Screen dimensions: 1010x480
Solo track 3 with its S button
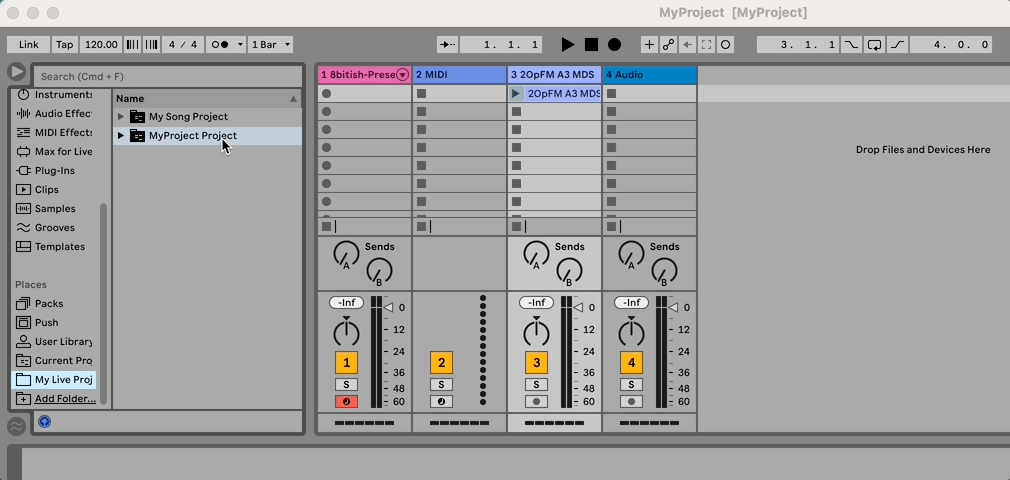click(x=537, y=385)
